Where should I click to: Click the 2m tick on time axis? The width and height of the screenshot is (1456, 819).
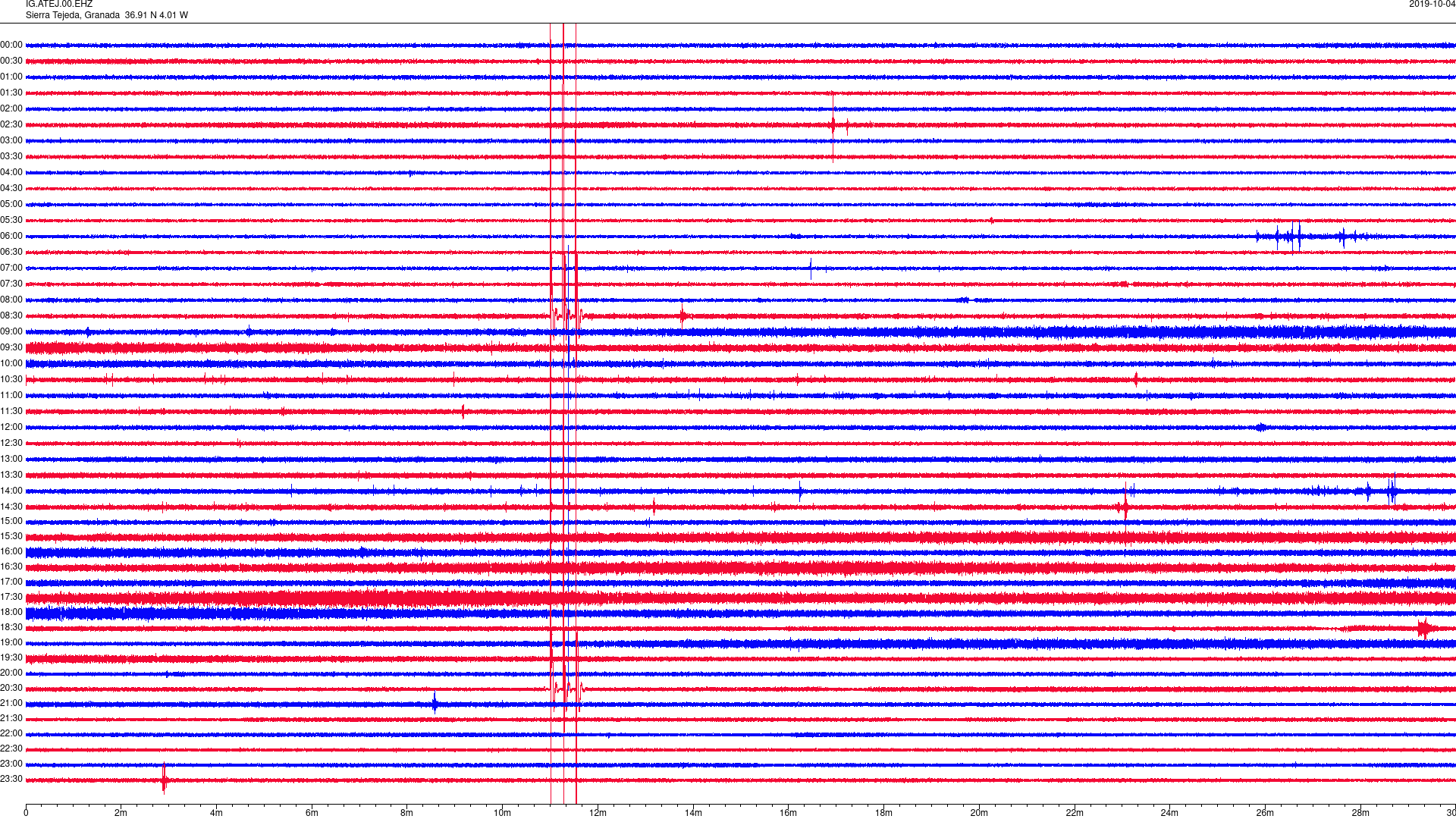coord(121,813)
